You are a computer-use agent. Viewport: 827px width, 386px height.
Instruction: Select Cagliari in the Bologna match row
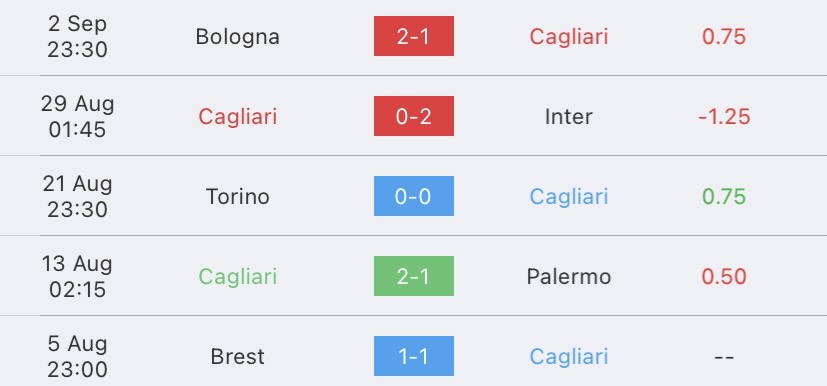tap(569, 37)
